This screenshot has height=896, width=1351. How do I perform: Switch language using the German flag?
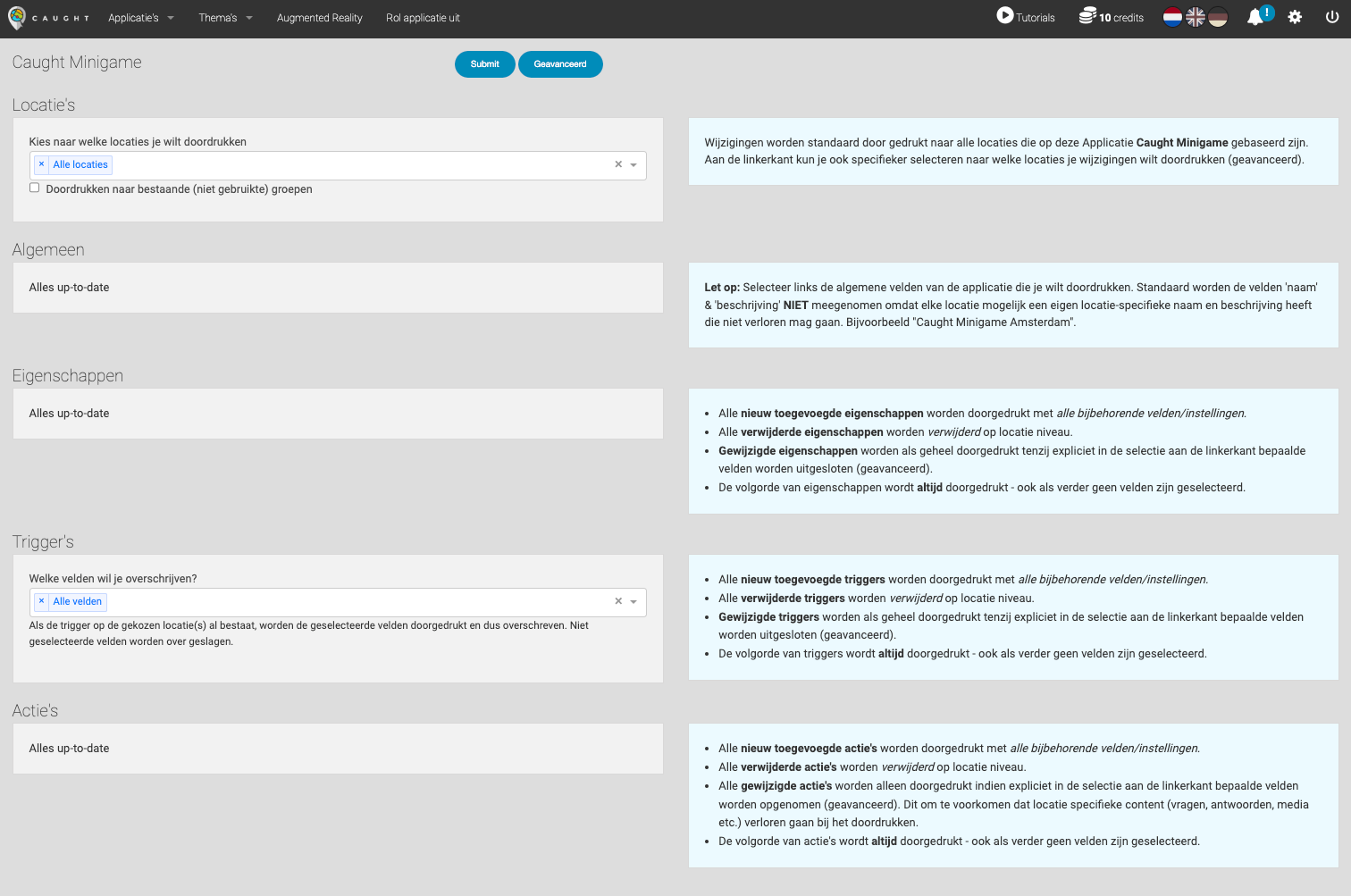coord(1218,17)
